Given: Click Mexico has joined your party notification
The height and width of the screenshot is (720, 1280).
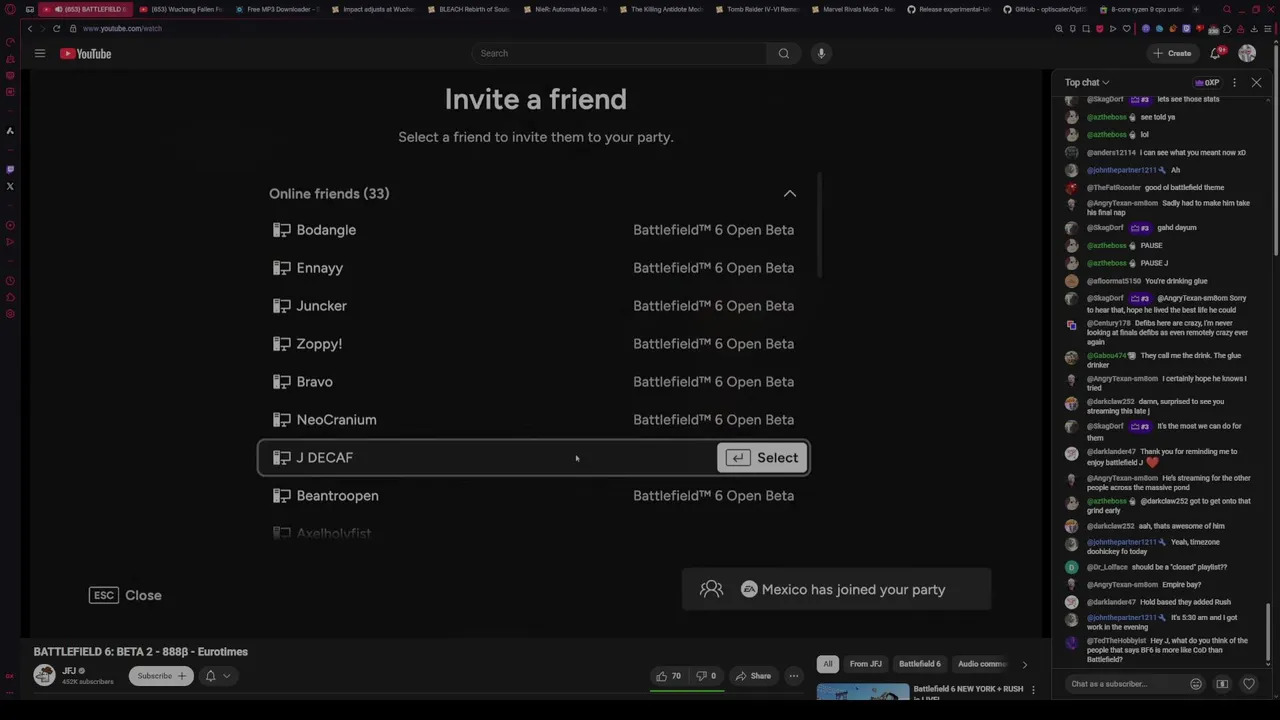Looking at the screenshot, I should pos(836,589).
